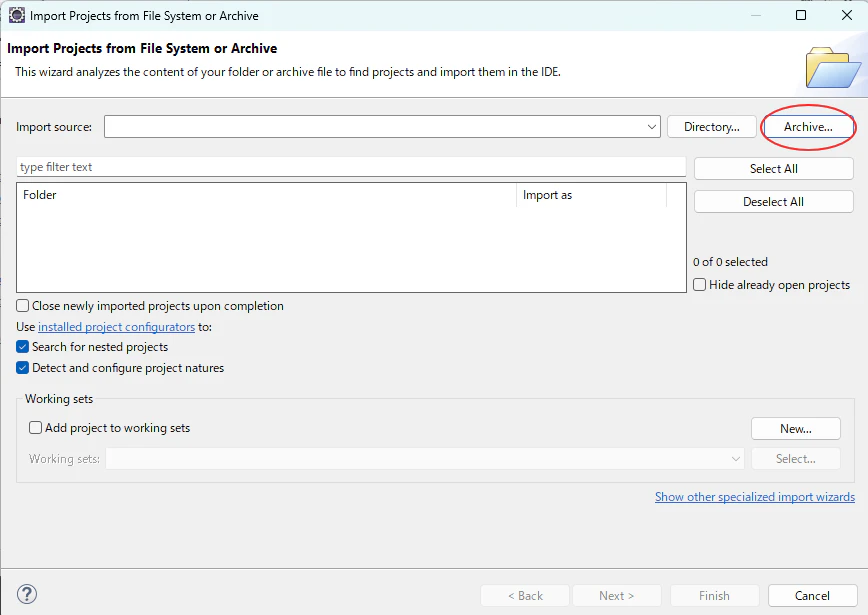Create a new working set with New...

tap(796, 428)
